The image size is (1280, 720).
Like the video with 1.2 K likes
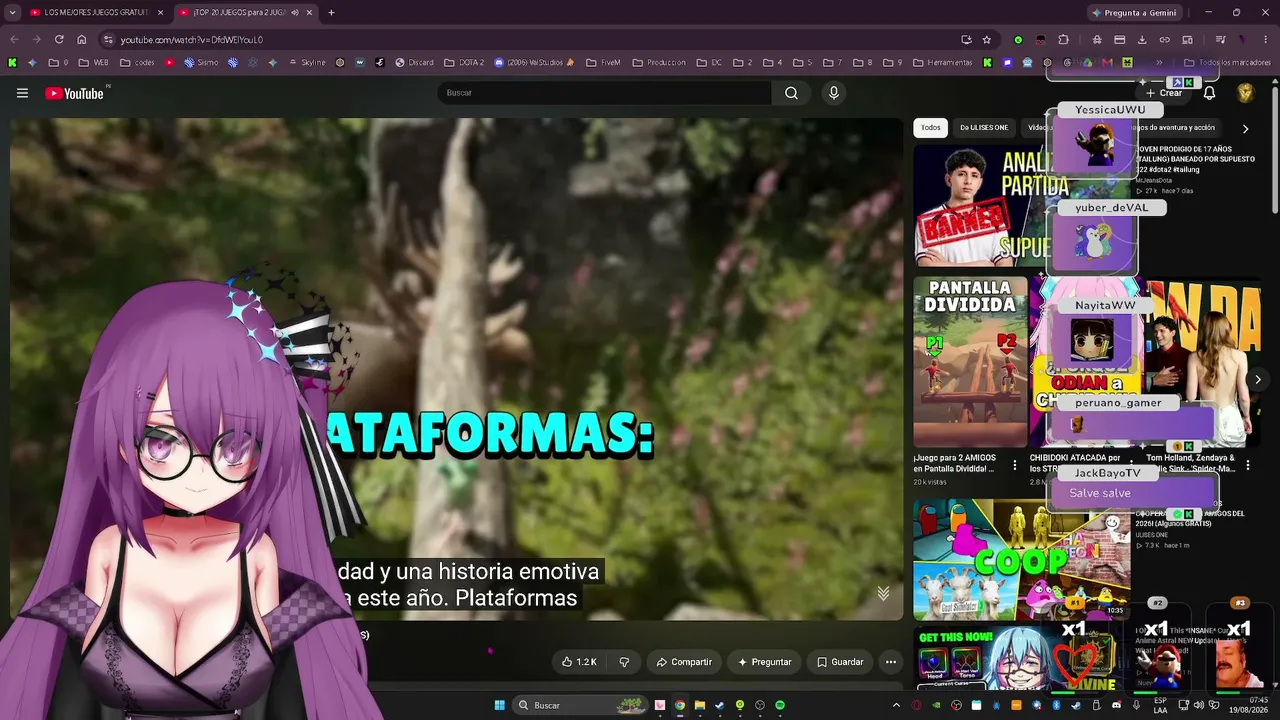tap(579, 662)
